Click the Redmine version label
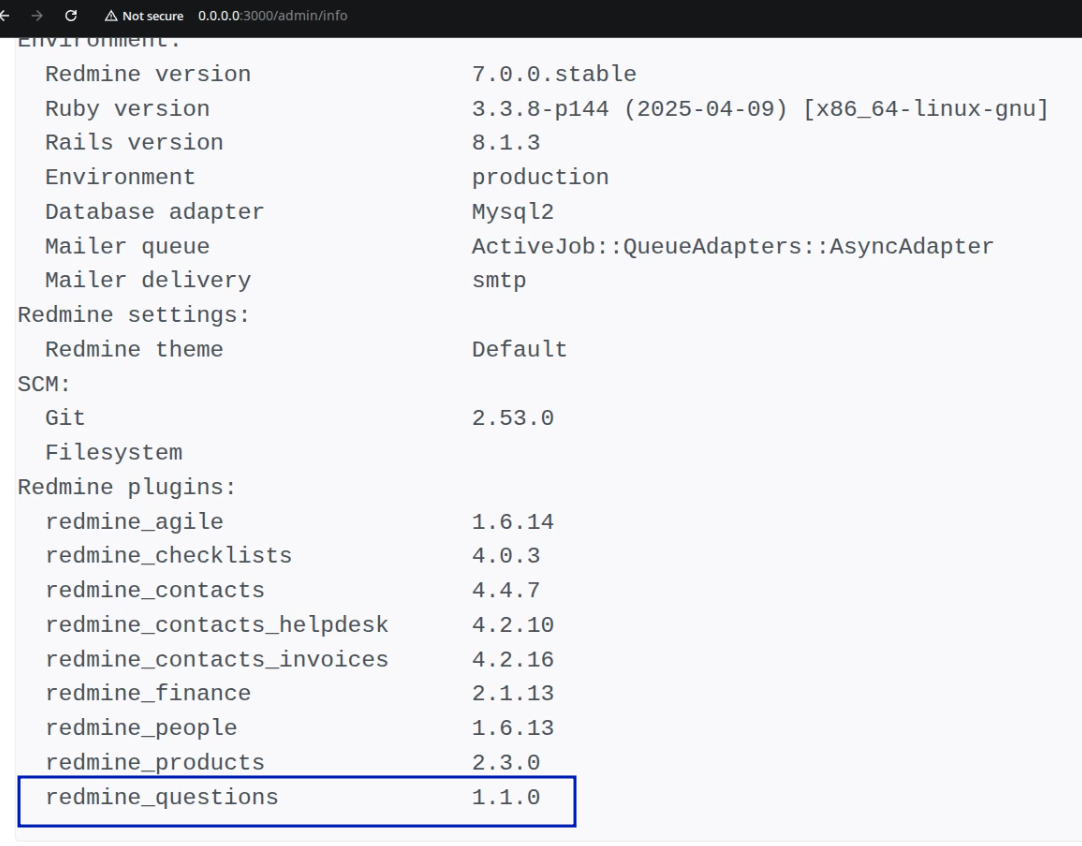 tap(148, 74)
